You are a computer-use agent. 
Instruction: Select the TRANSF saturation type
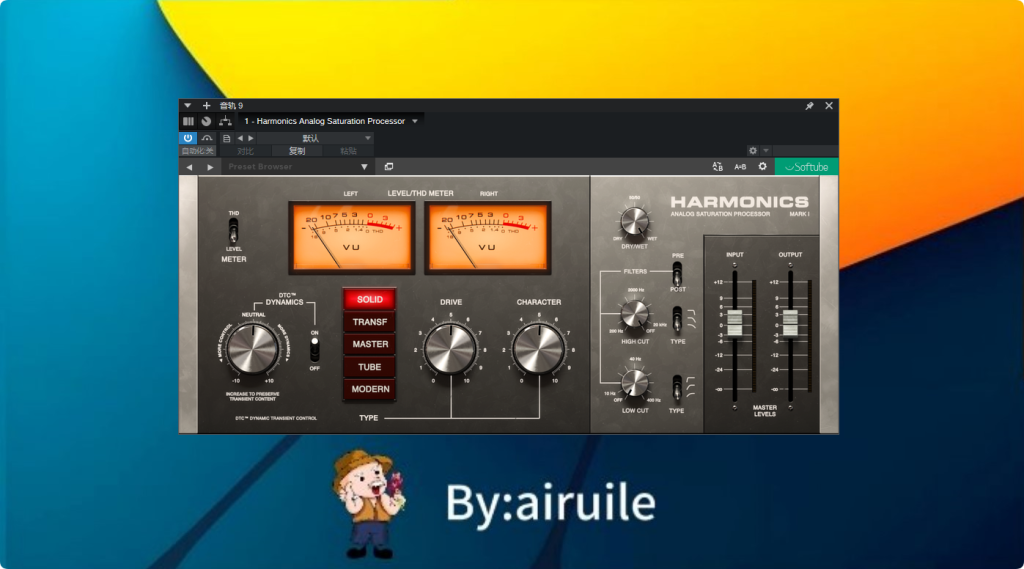370,322
